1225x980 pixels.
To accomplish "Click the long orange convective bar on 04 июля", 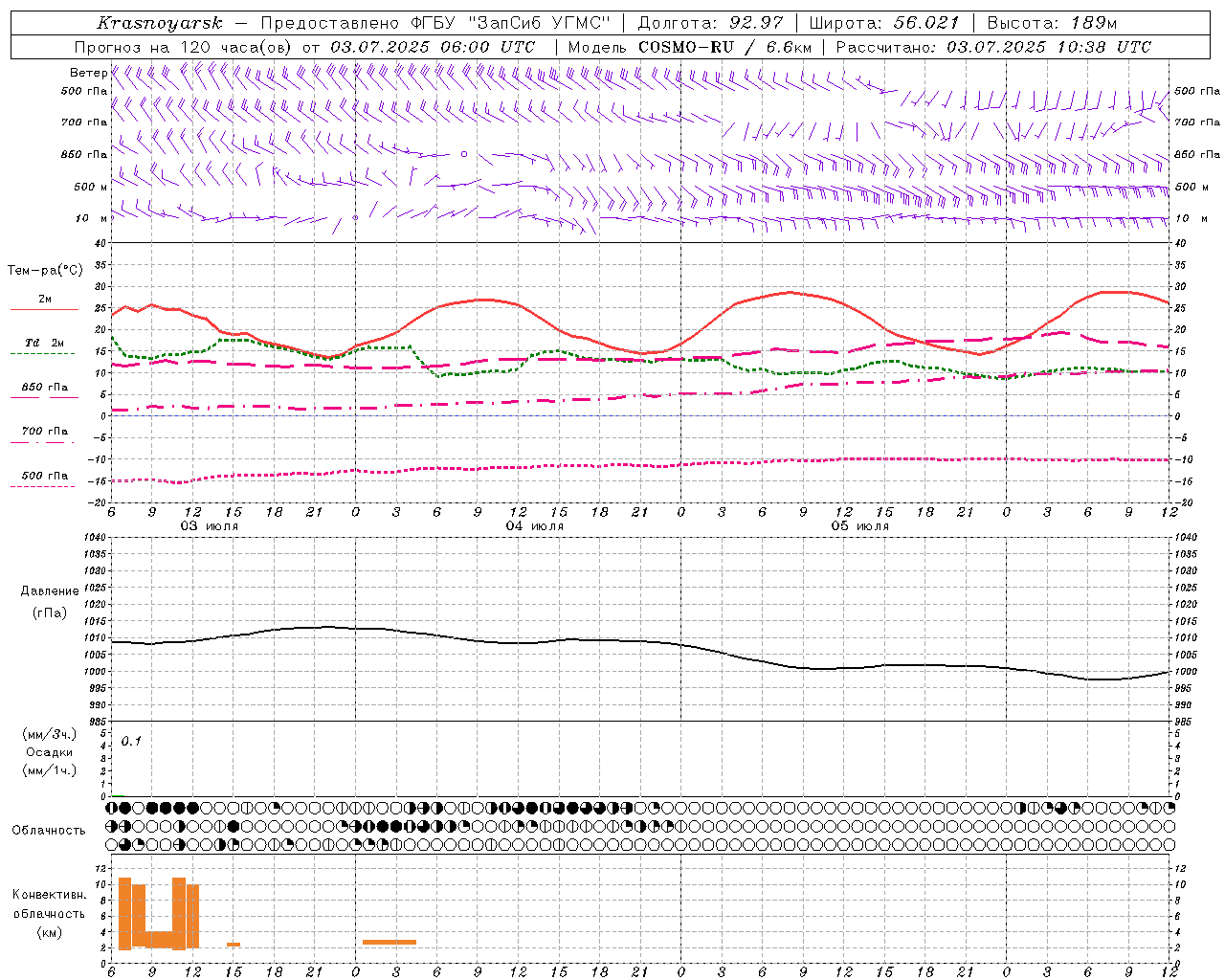I will point(390,943).
